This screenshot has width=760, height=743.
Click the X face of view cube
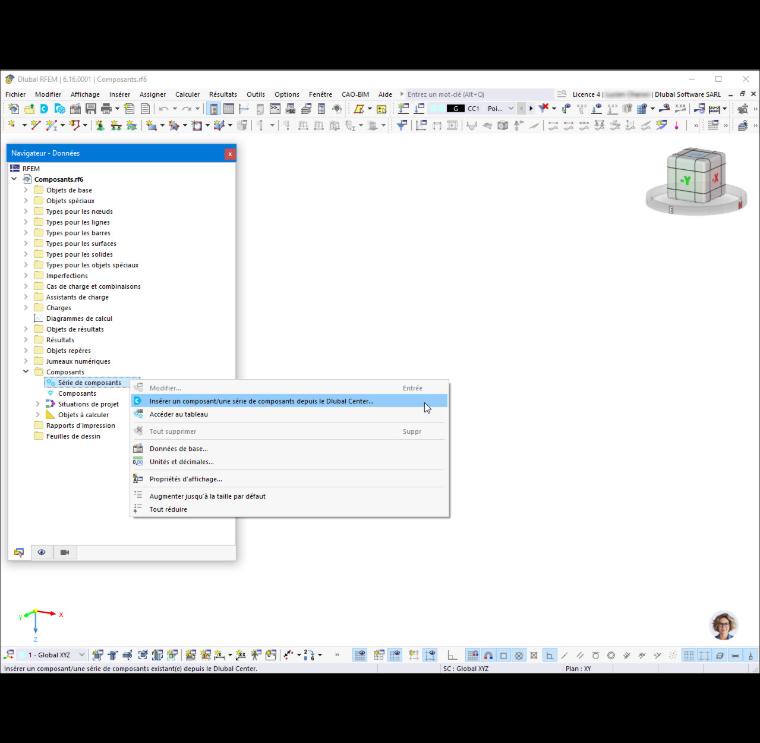click(714, 178)
